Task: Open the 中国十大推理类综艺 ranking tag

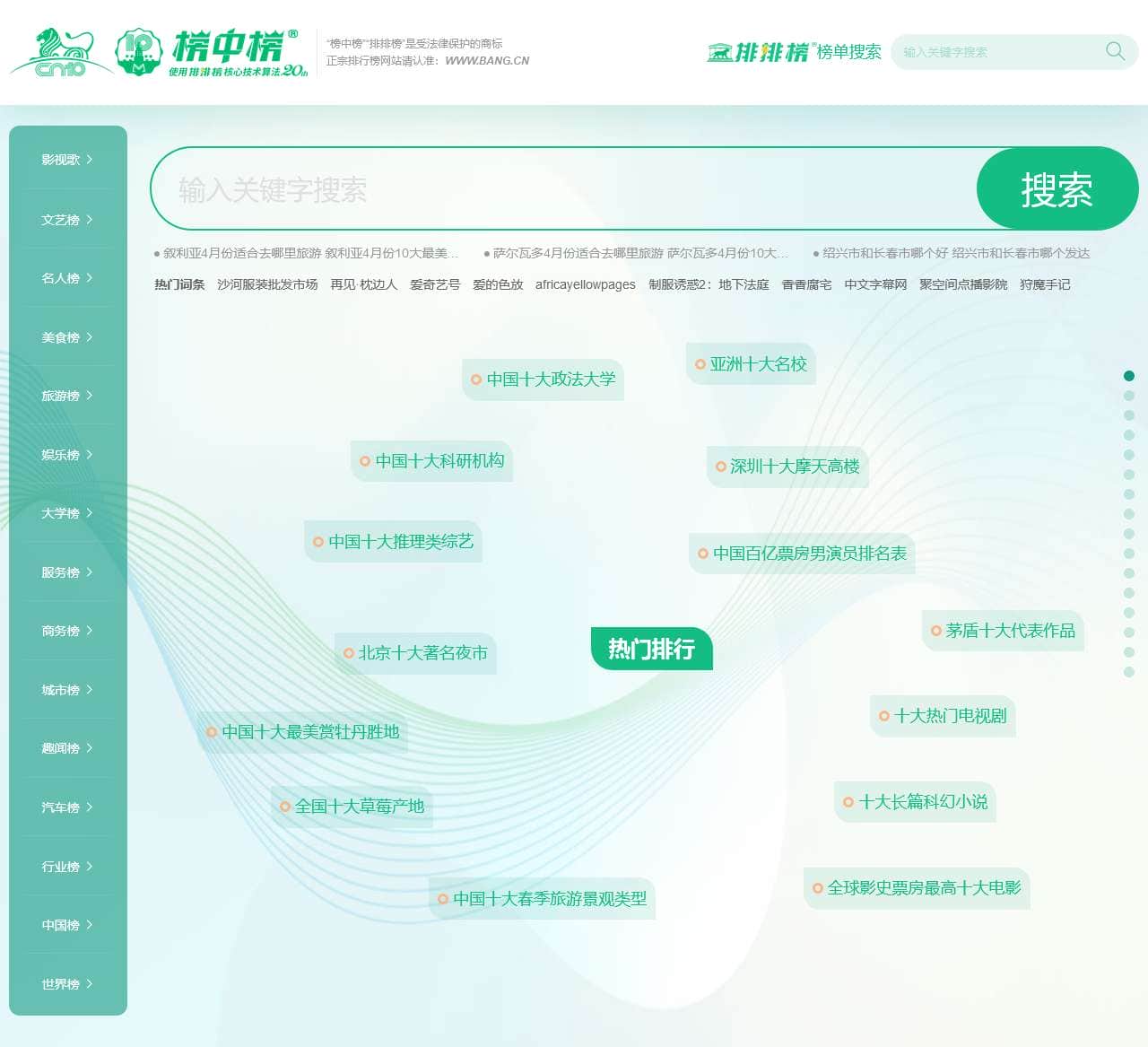Action: coord(393,542)
